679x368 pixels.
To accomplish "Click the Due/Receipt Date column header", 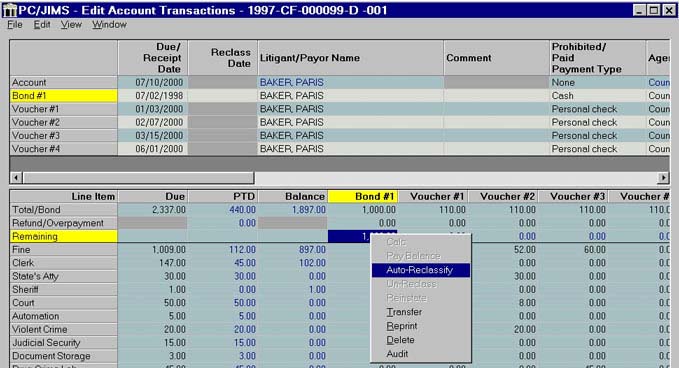I will pos(153,58).
